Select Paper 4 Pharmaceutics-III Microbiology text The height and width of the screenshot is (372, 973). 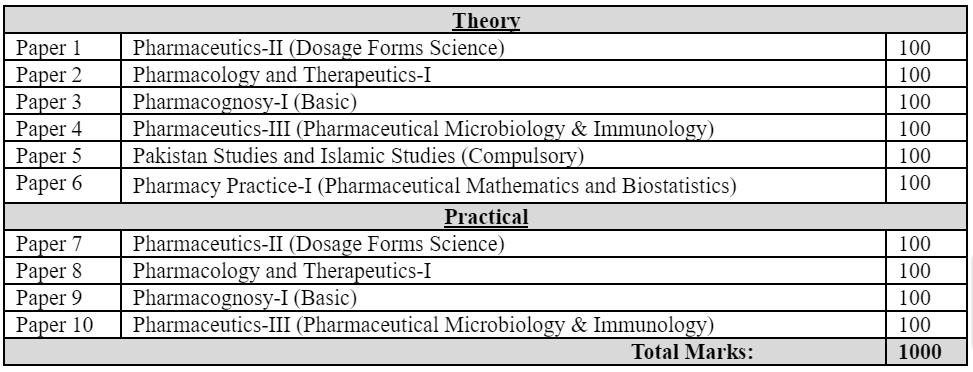pyautogui.click(x=423, y=129)
